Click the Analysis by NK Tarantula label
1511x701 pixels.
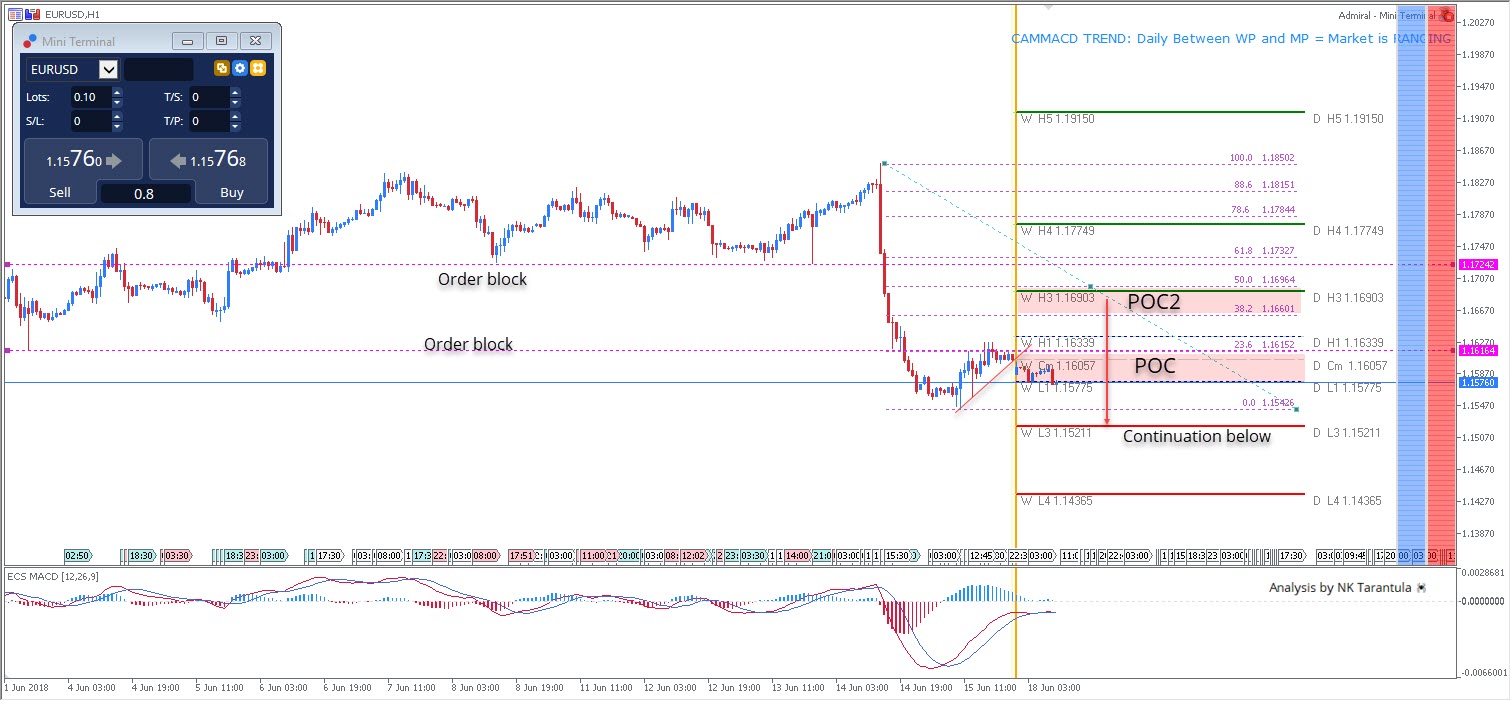tap(1340, 588)
